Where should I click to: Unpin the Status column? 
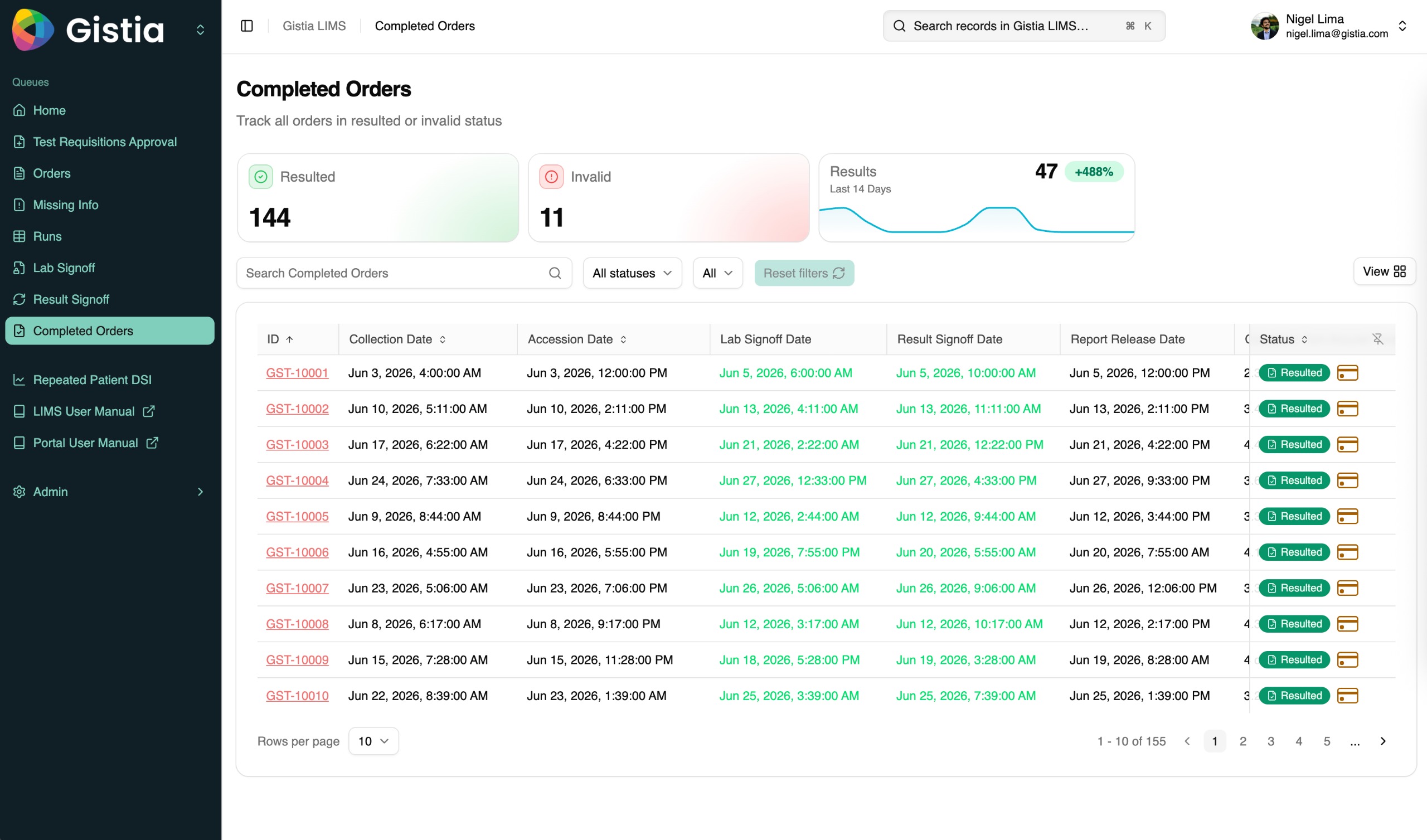pos(1378,339)
